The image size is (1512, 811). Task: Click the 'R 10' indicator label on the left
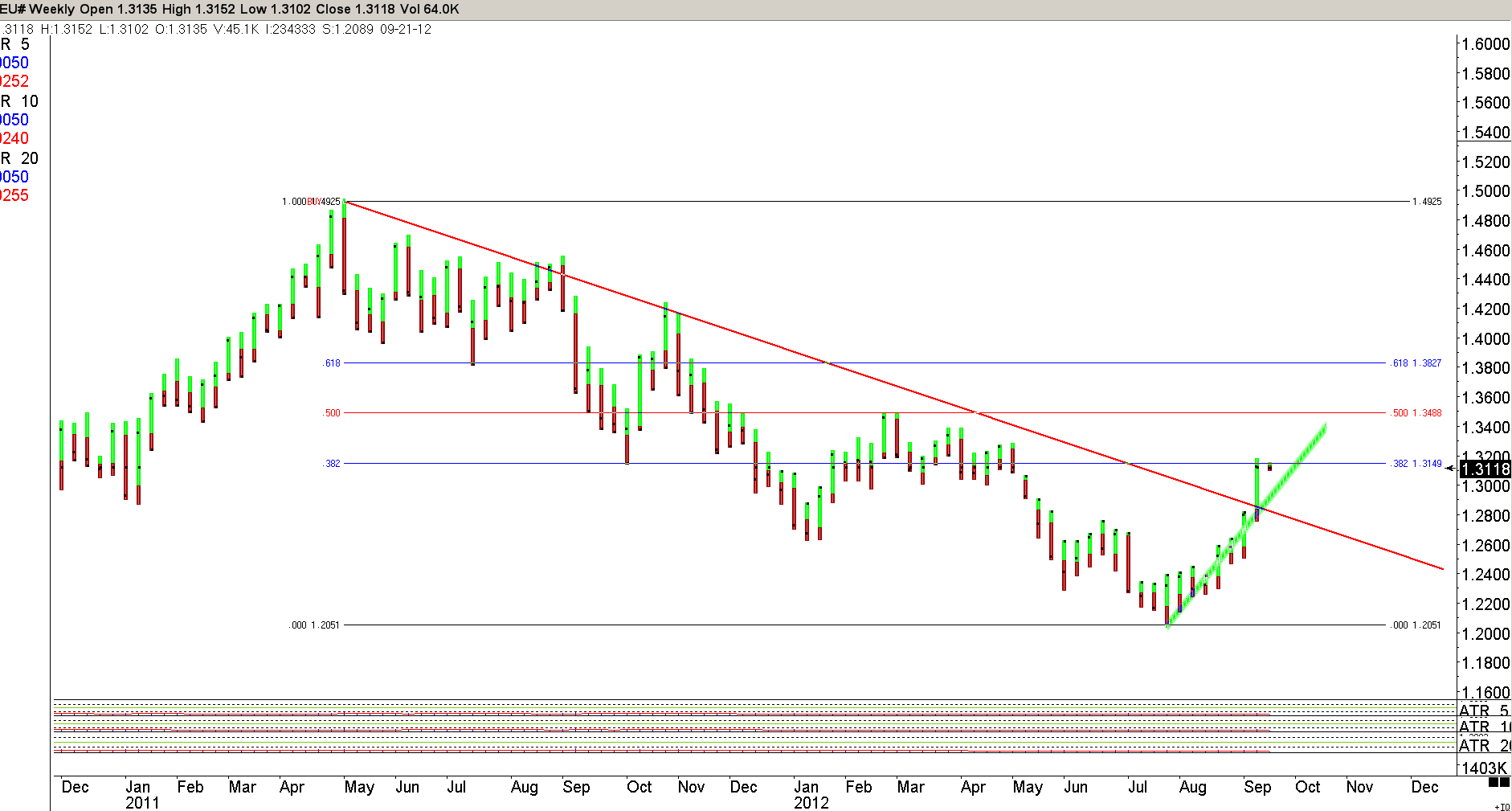point(19,101)
